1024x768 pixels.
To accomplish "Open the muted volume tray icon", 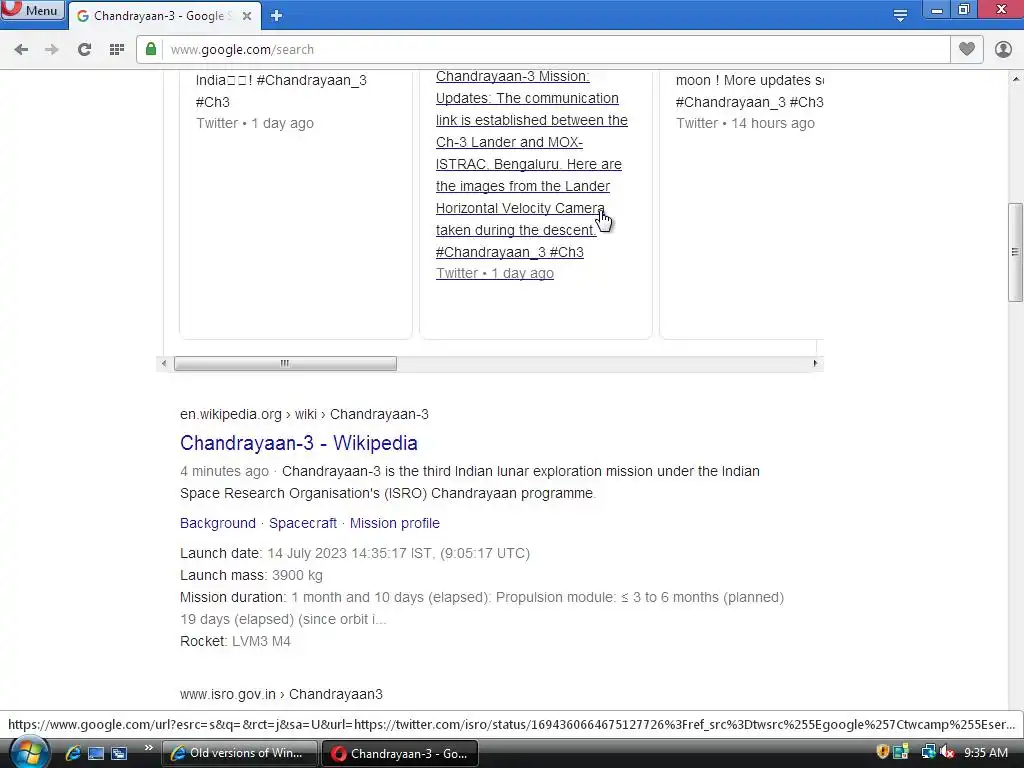I will [x=946, y=752].
